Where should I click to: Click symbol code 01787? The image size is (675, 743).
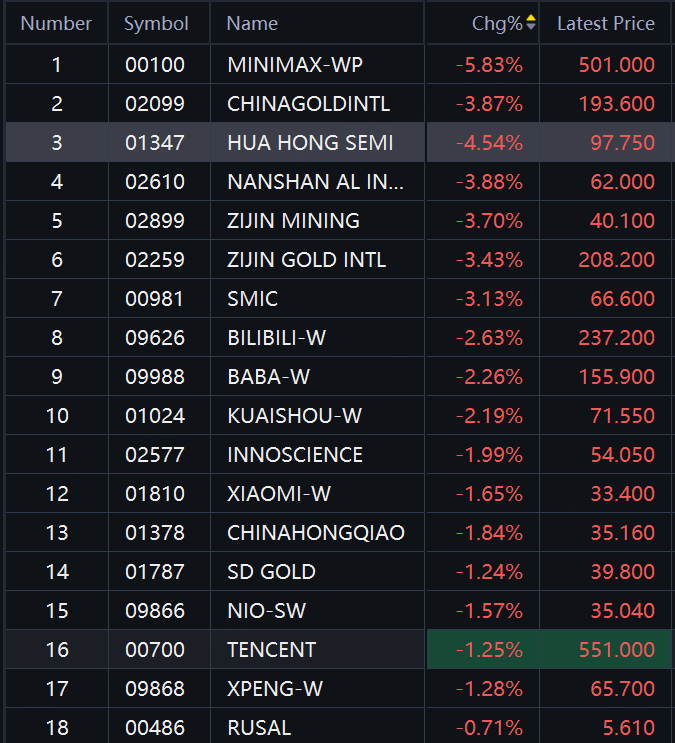(x=155, y=572)
